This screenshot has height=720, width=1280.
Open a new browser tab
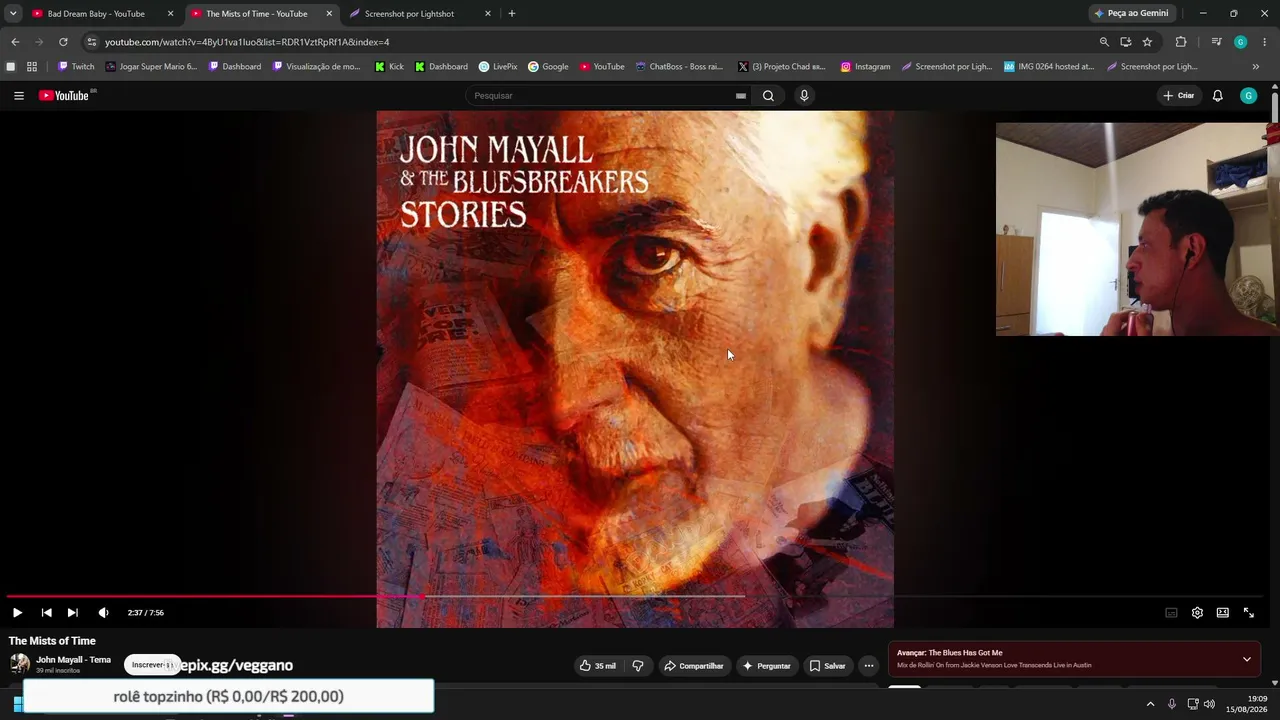pyautogui.click(x=512, y=14)
